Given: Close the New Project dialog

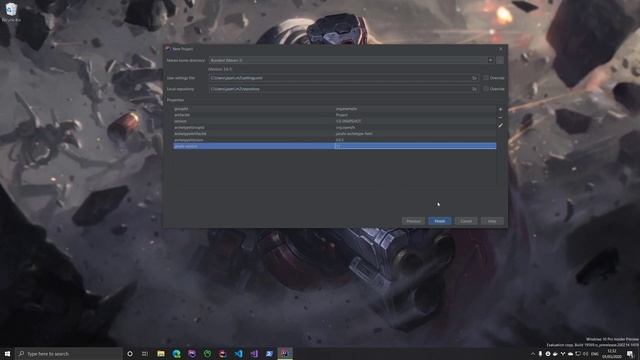Looking at the screenshot, I should [500, 49].
